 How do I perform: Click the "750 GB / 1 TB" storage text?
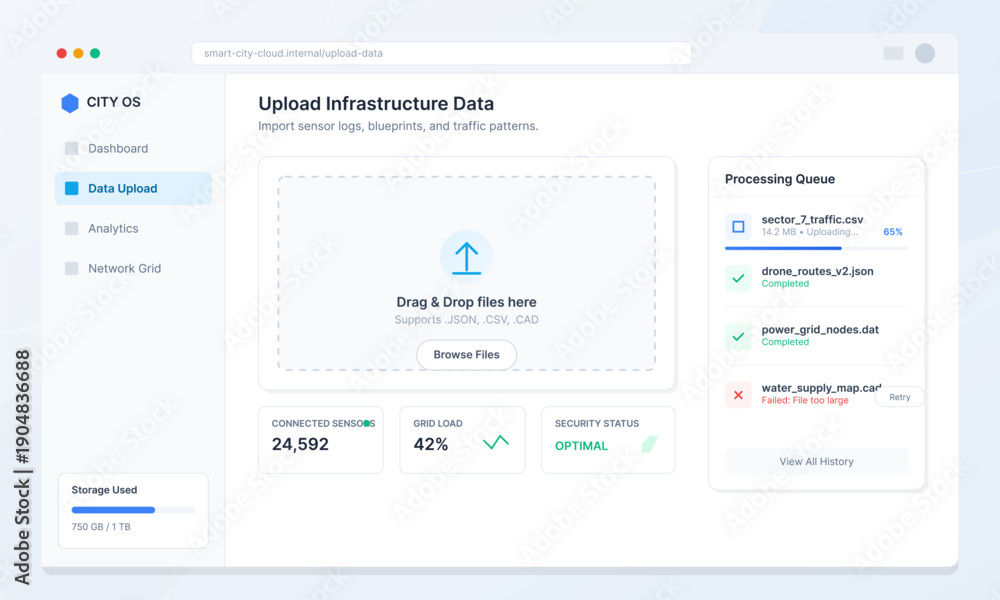[x=101, y=527]
